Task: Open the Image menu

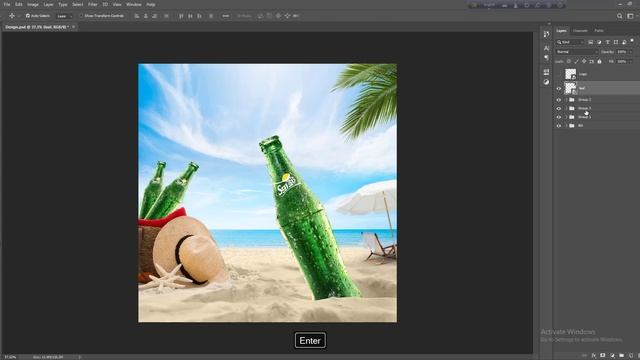Action: coord(33,4)
